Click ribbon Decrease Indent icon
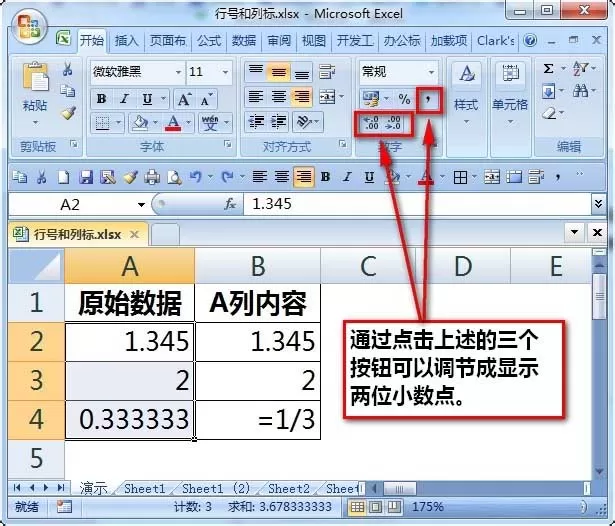The width and height of the screenshot is (615, 526). (x=256, y=122)
